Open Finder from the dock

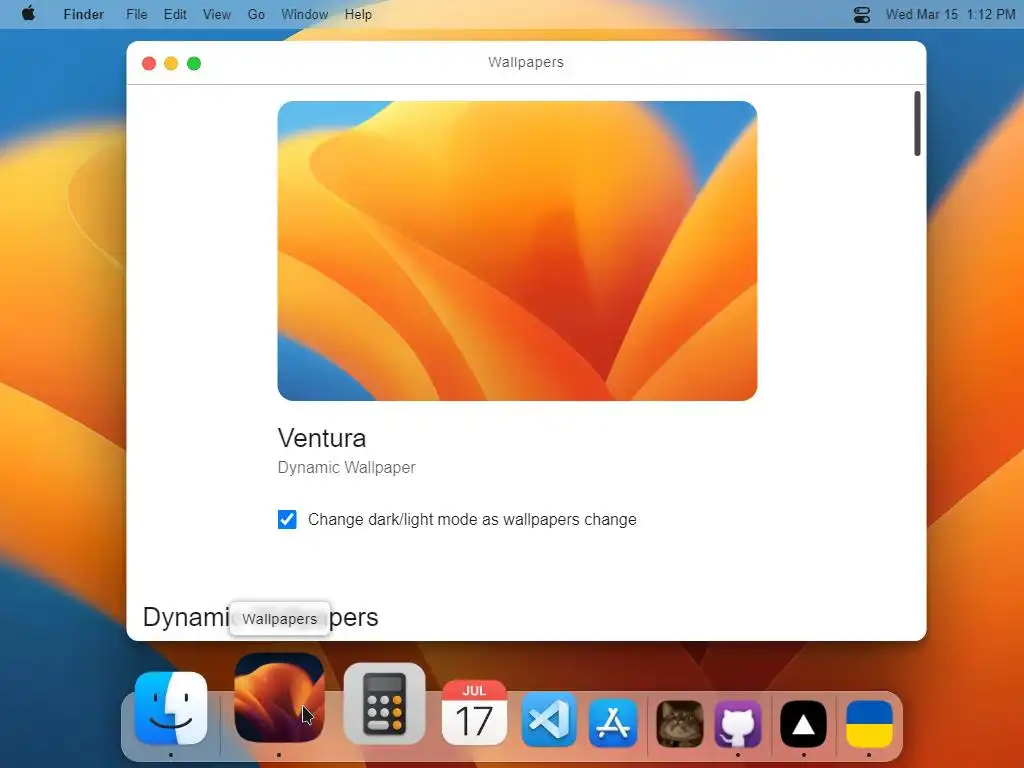click(x=171, y=708)
